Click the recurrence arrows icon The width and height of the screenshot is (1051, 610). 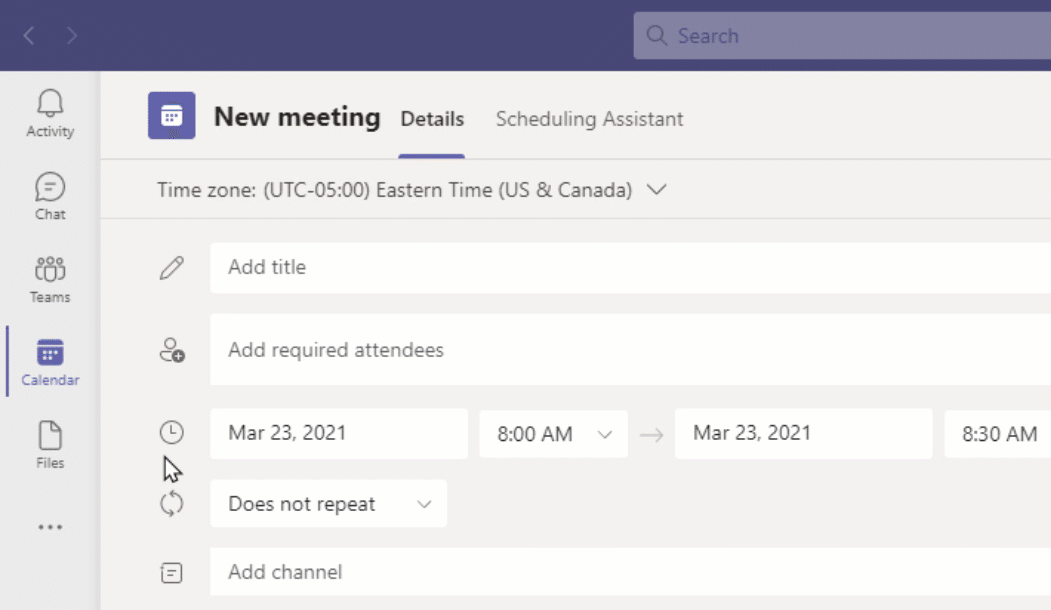[171, 503]
